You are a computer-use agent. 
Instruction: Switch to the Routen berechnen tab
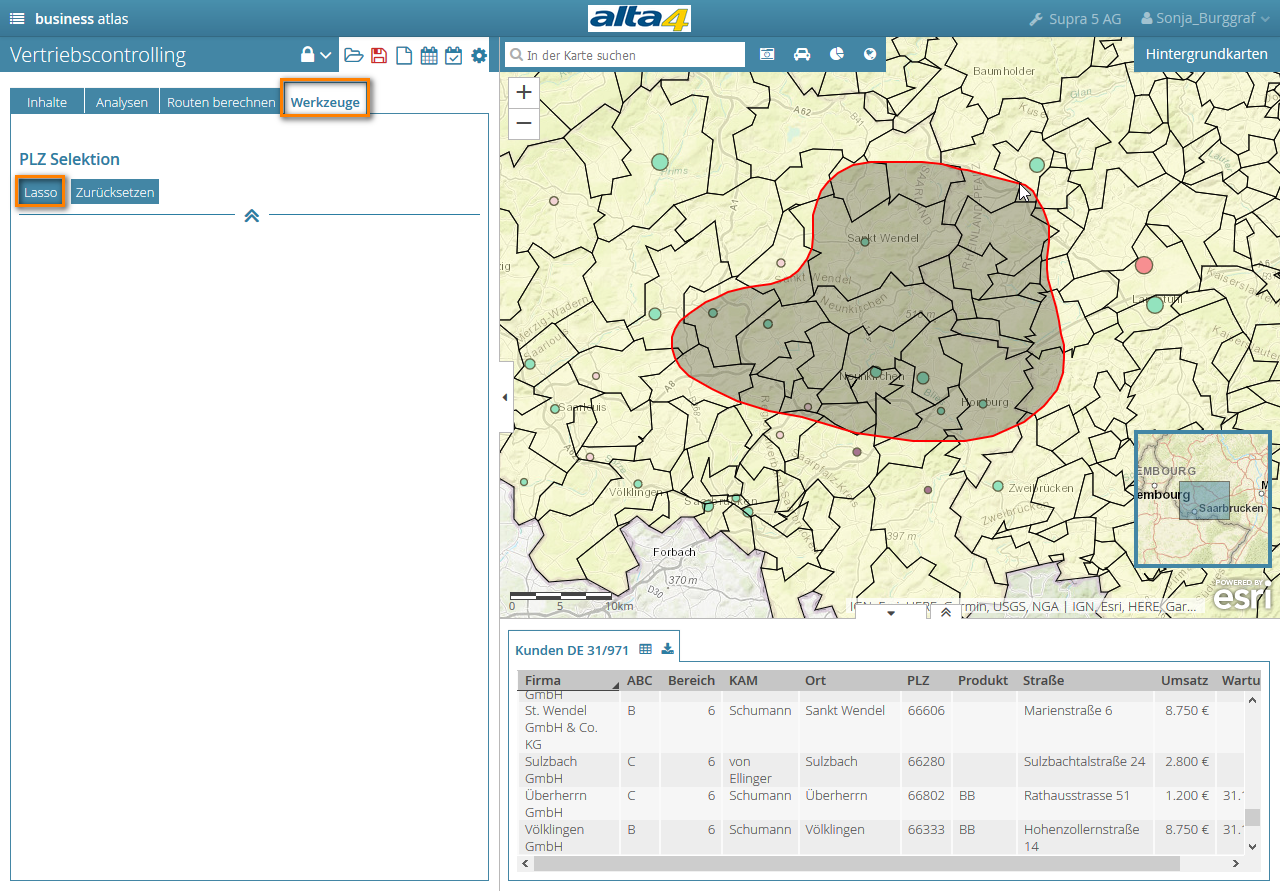(x=221, y=102)
